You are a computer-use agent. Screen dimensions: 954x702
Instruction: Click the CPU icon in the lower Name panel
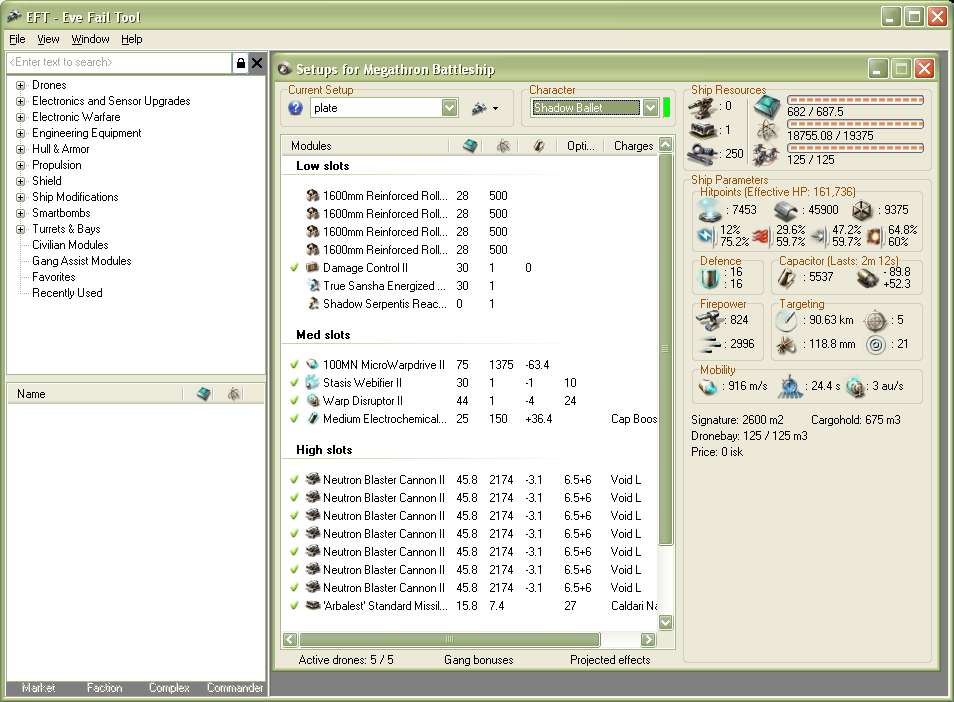click(204, 394)
